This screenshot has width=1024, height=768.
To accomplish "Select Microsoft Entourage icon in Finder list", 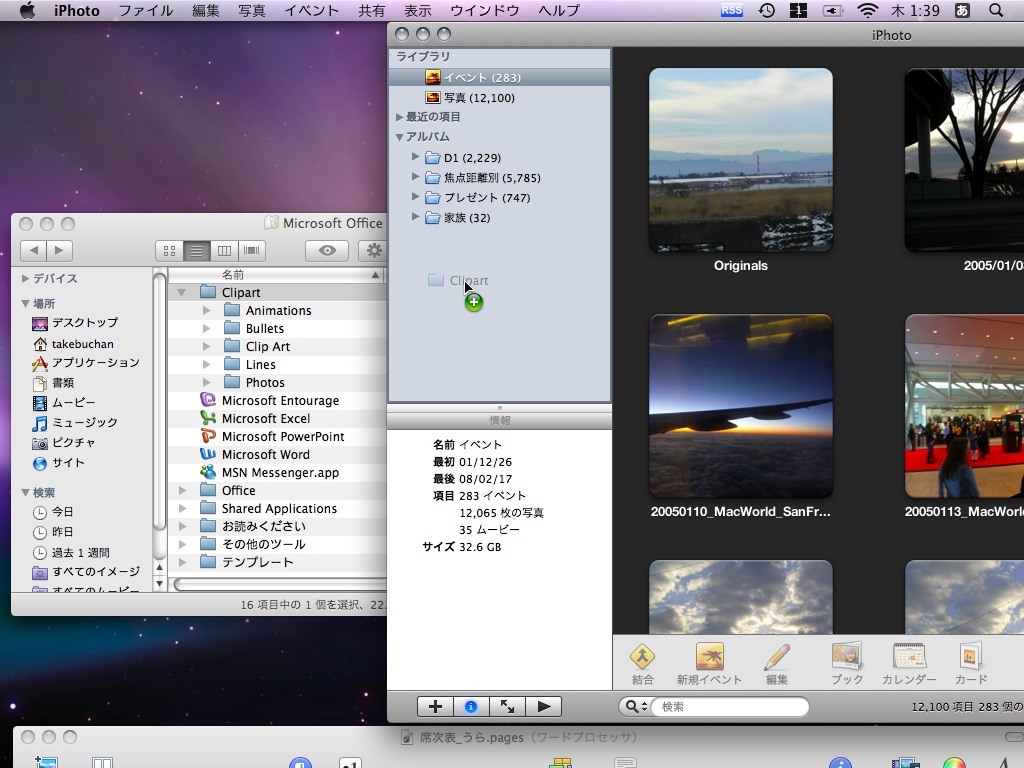I will (x=208, y=400).
